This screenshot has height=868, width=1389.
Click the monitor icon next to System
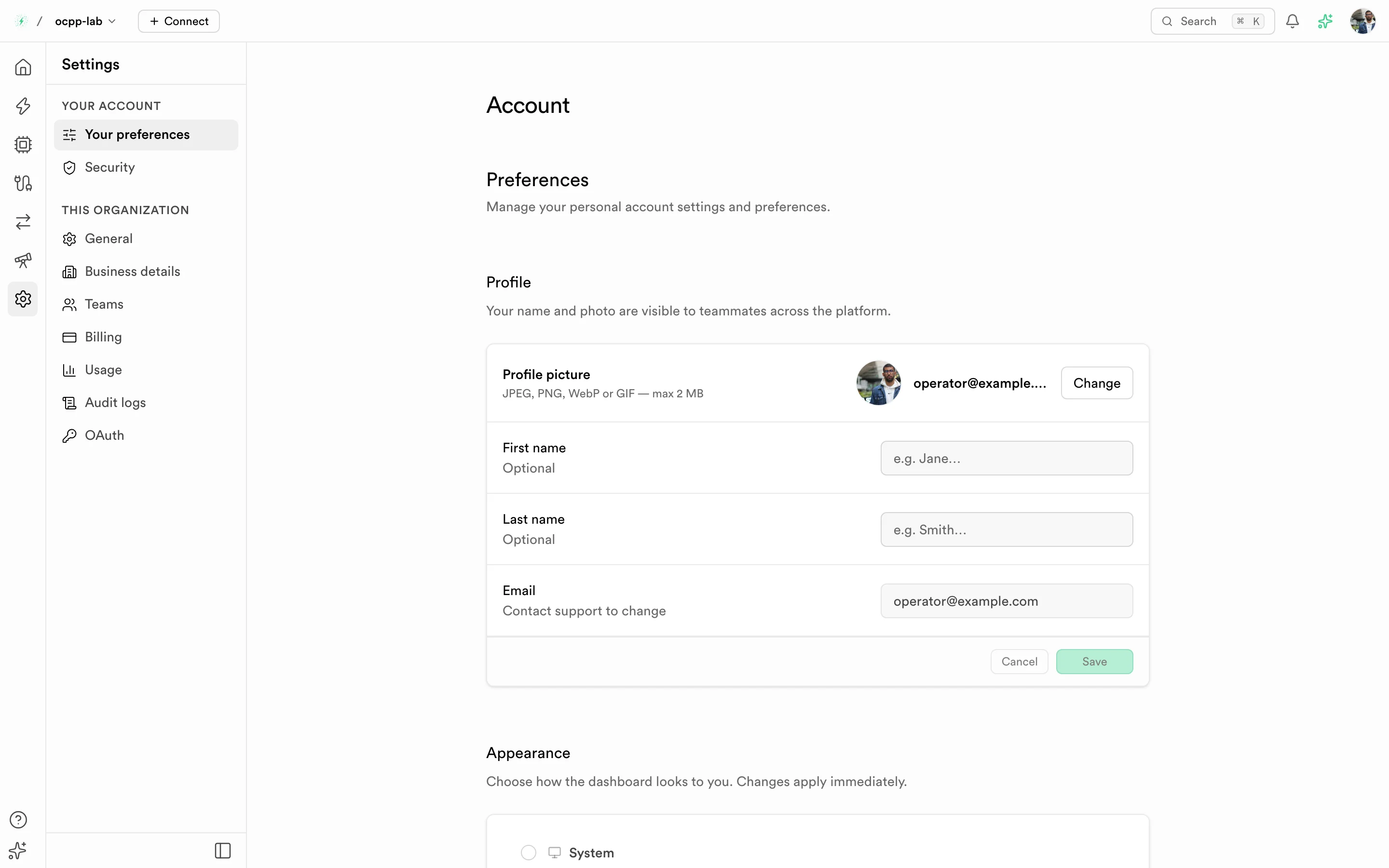pyautogui.click(x=554, y=853)
